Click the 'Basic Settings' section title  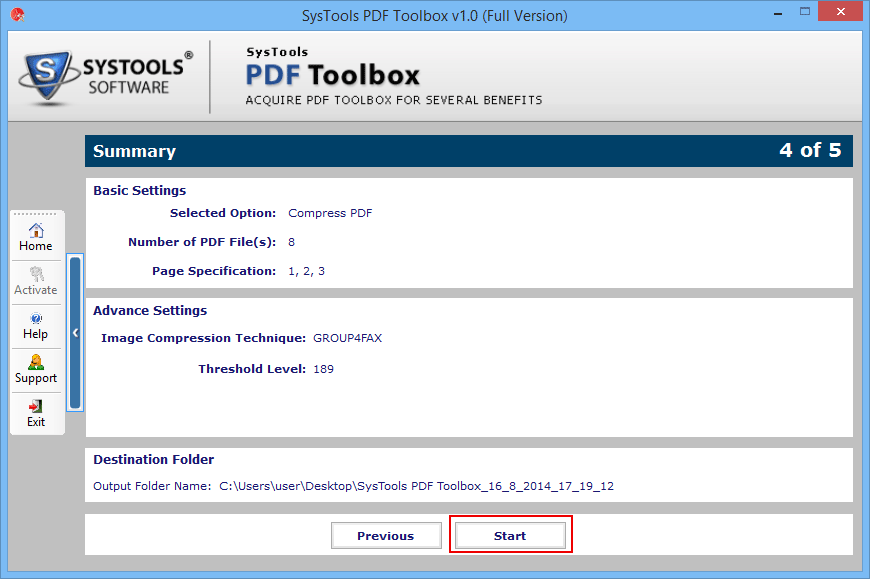(x=139, y=191)
